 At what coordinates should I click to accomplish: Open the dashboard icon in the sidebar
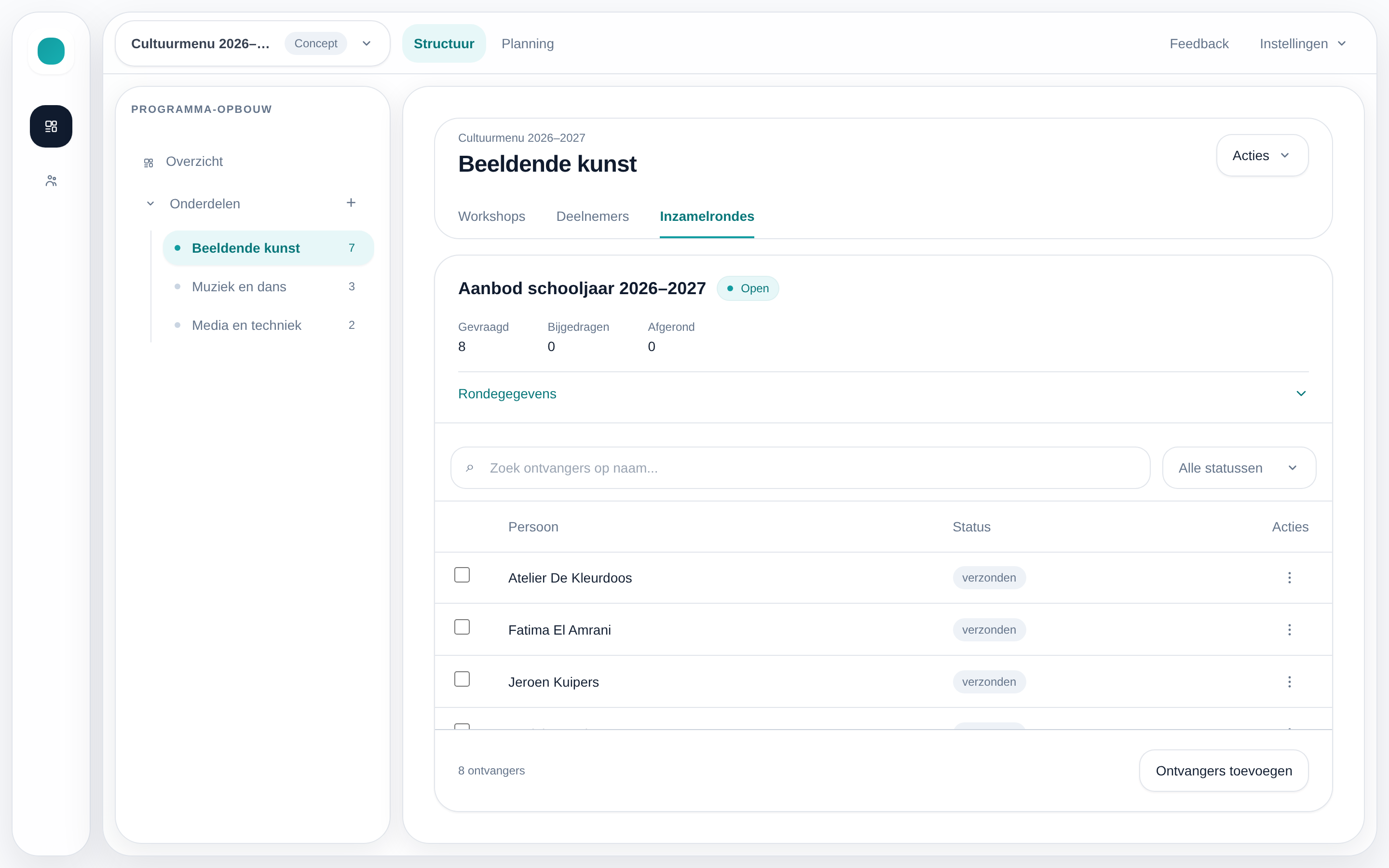(x=51, y=126)
